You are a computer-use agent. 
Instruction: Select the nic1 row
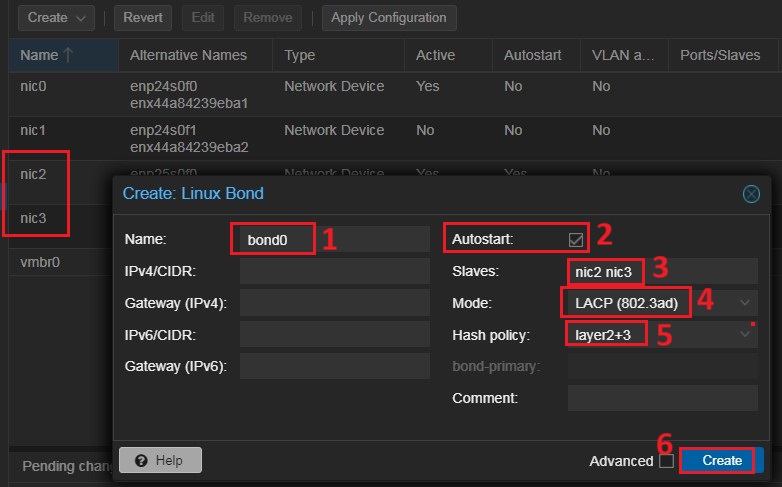tap(395, 138)
